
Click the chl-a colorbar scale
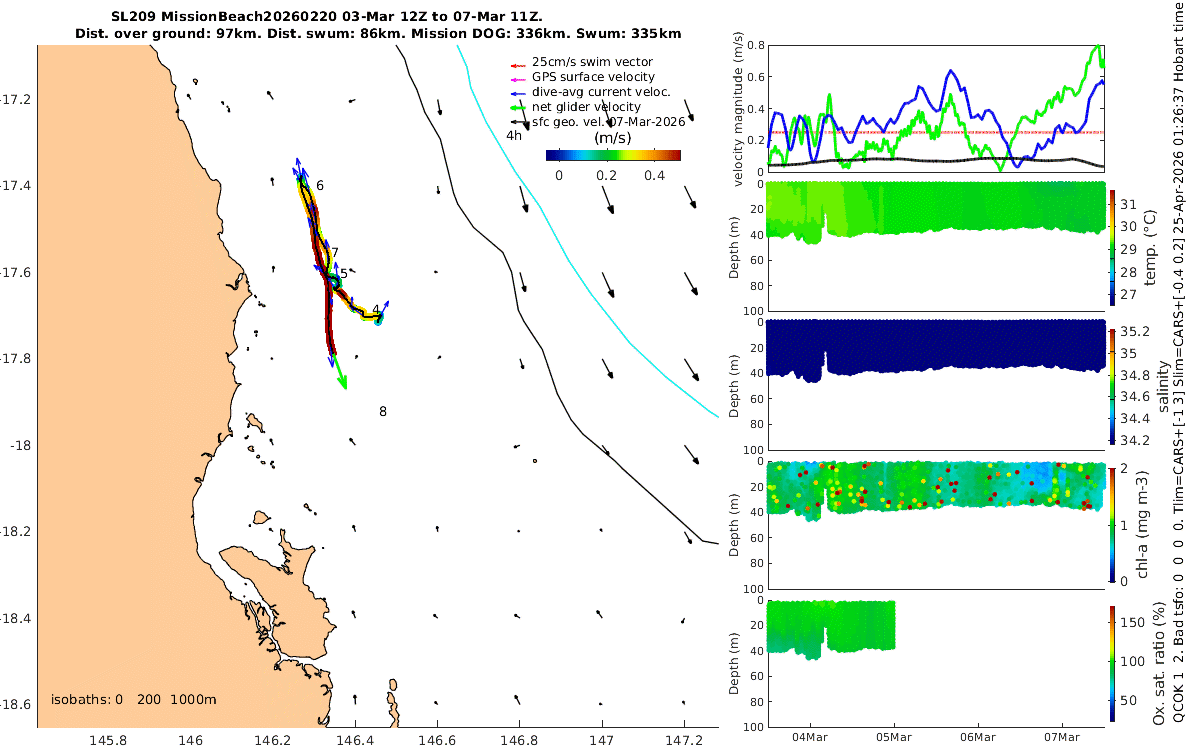click(x=1112, y=523)
